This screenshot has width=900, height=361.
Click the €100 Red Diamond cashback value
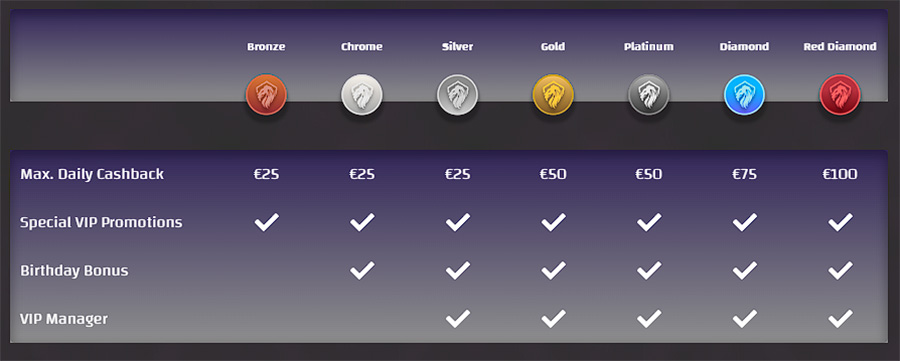(840, 174)
